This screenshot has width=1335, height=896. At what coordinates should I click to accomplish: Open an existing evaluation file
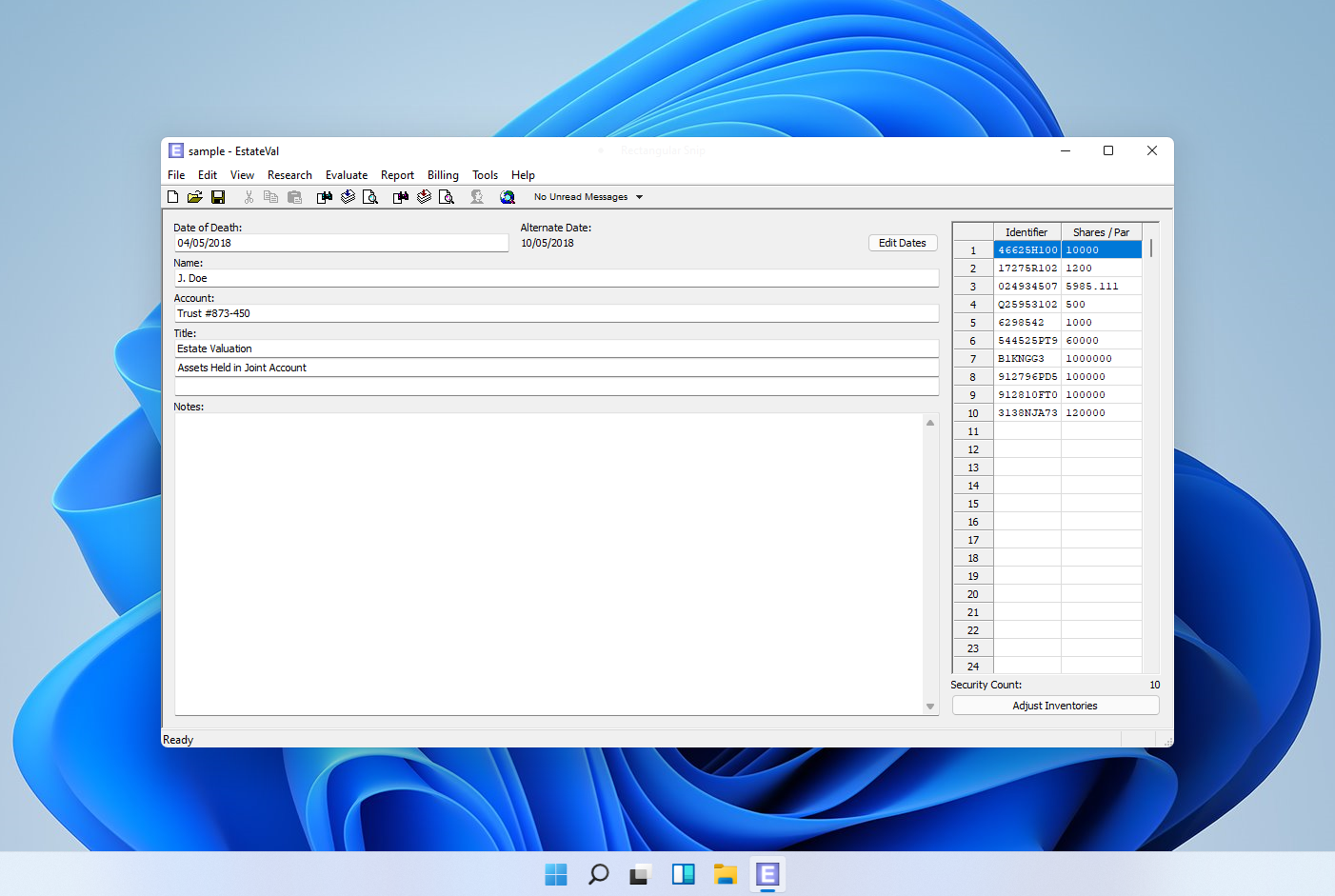coord(195,196)
